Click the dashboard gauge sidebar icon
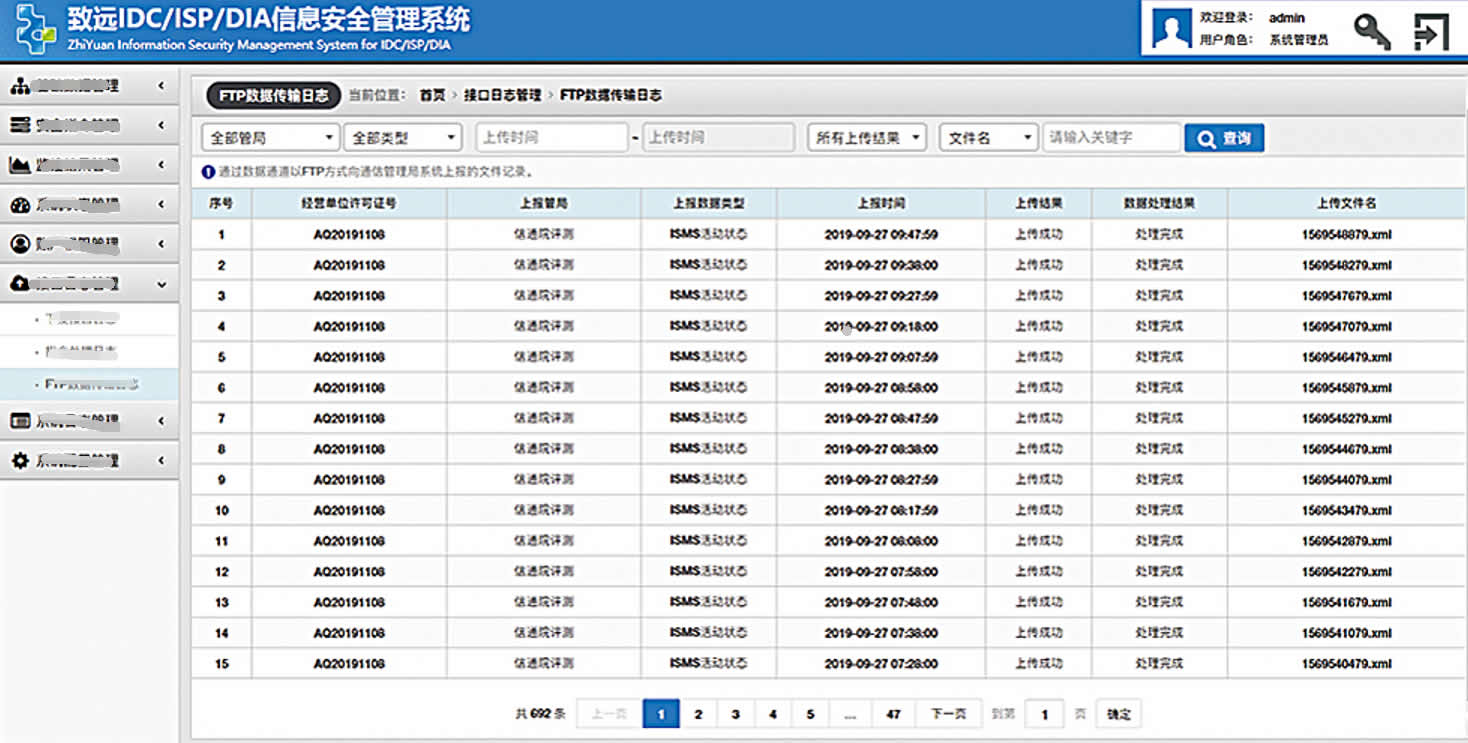The width and height of the screenshot is (1468, 743). point(20,205)
